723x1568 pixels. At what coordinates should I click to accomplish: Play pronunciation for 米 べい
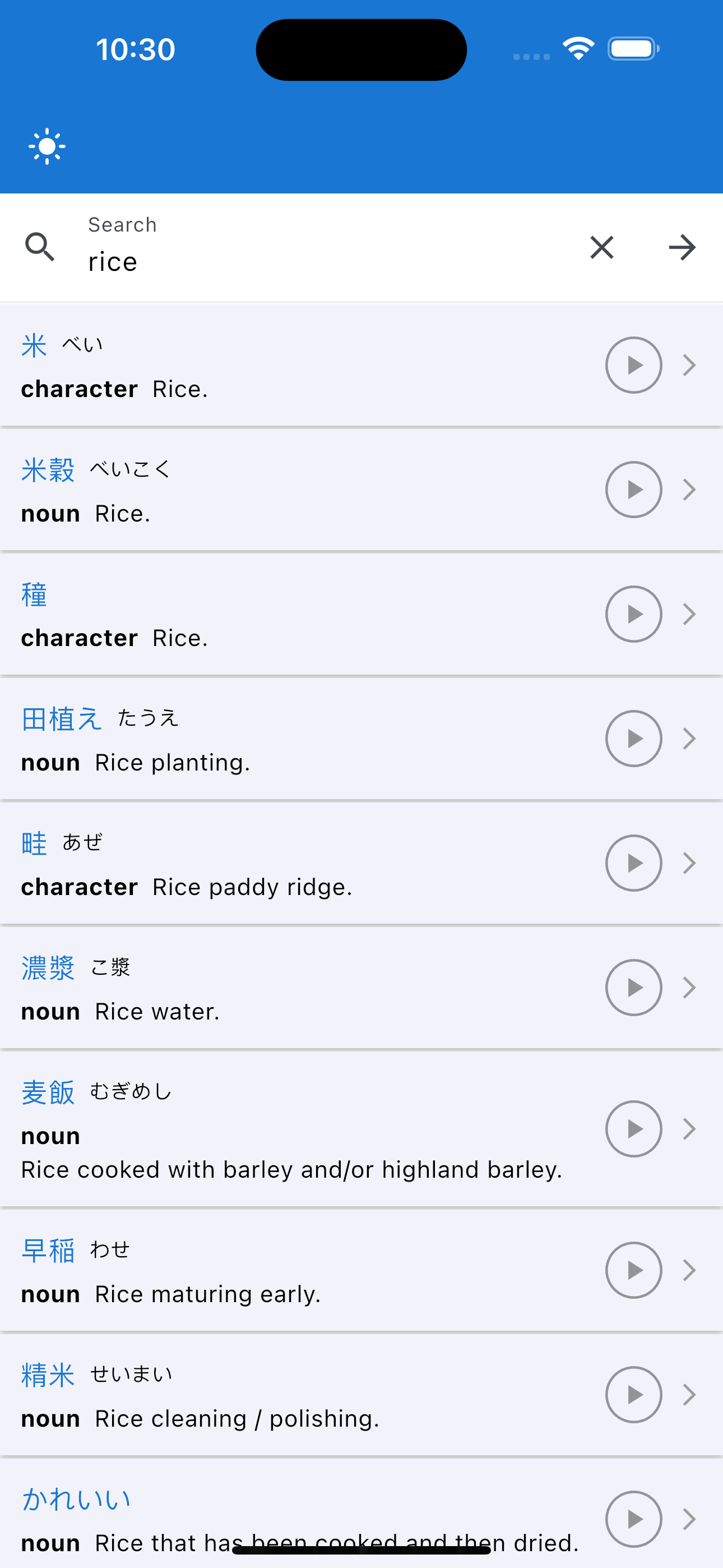(x=633, y=365)
